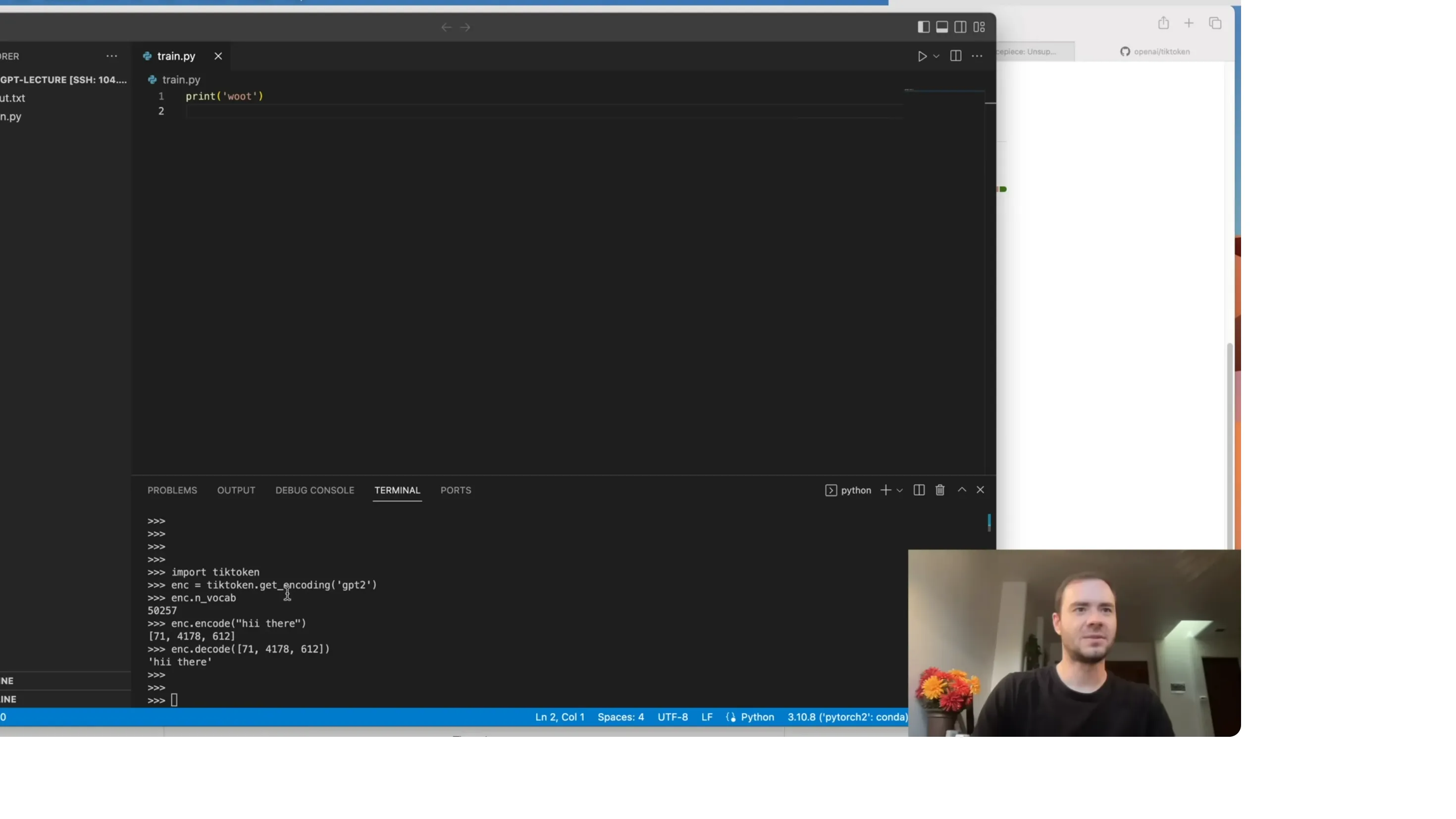Click train.py in the breadcrumb

tap(181, 80)
